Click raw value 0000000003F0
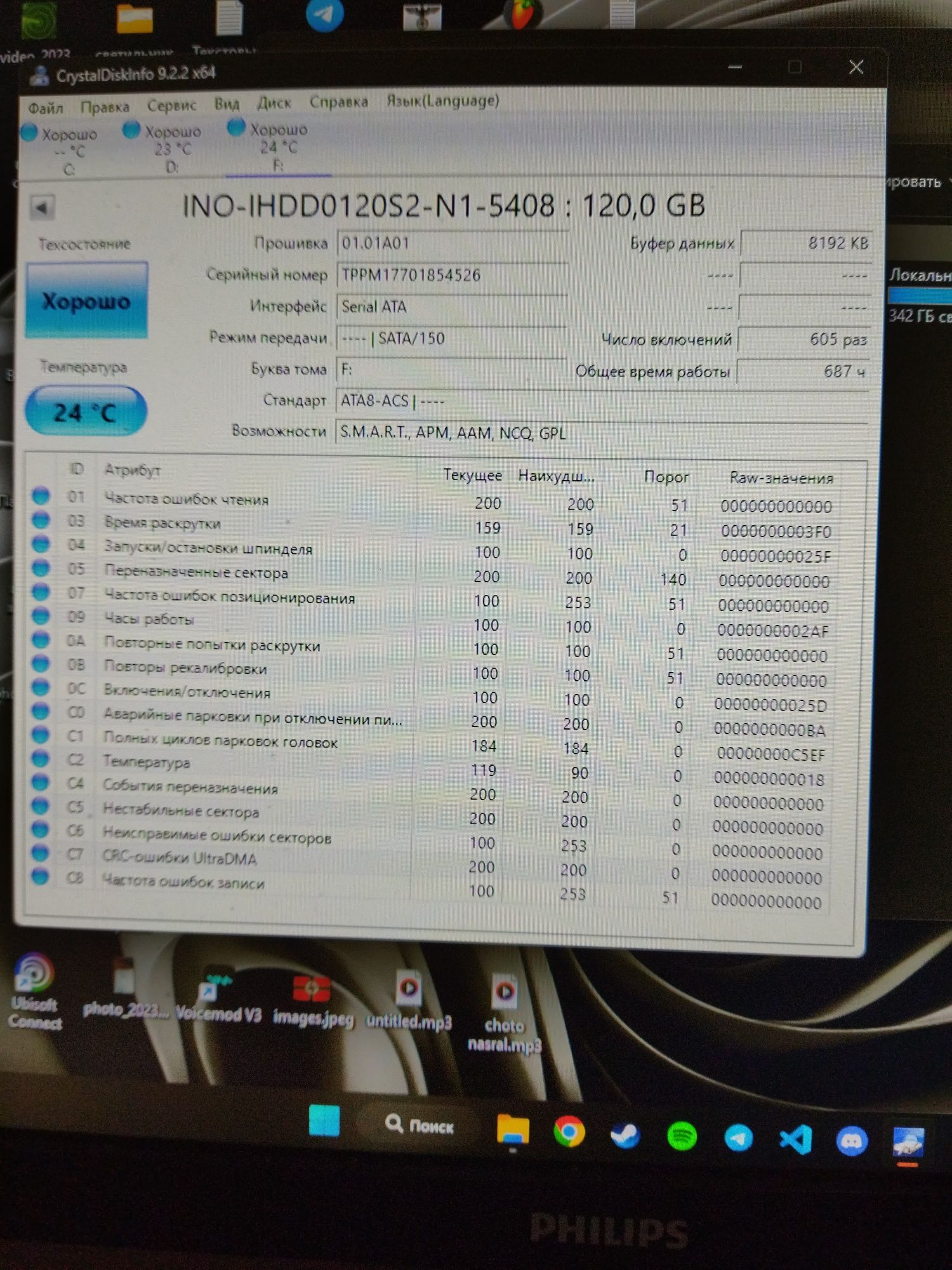Image resolution: width=952 pixels, height=1270 pixels. click(776, 531)
